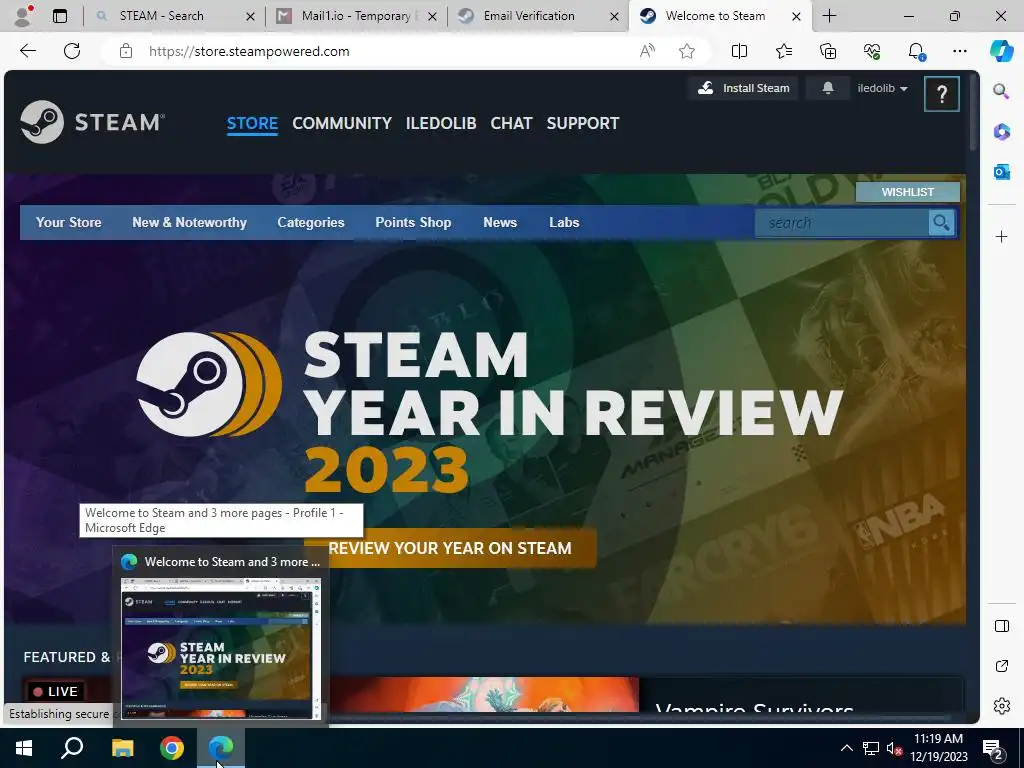Screen dimensions: 1024x768
Task: Add this page to favorites star
Action: tap(686, 51)
